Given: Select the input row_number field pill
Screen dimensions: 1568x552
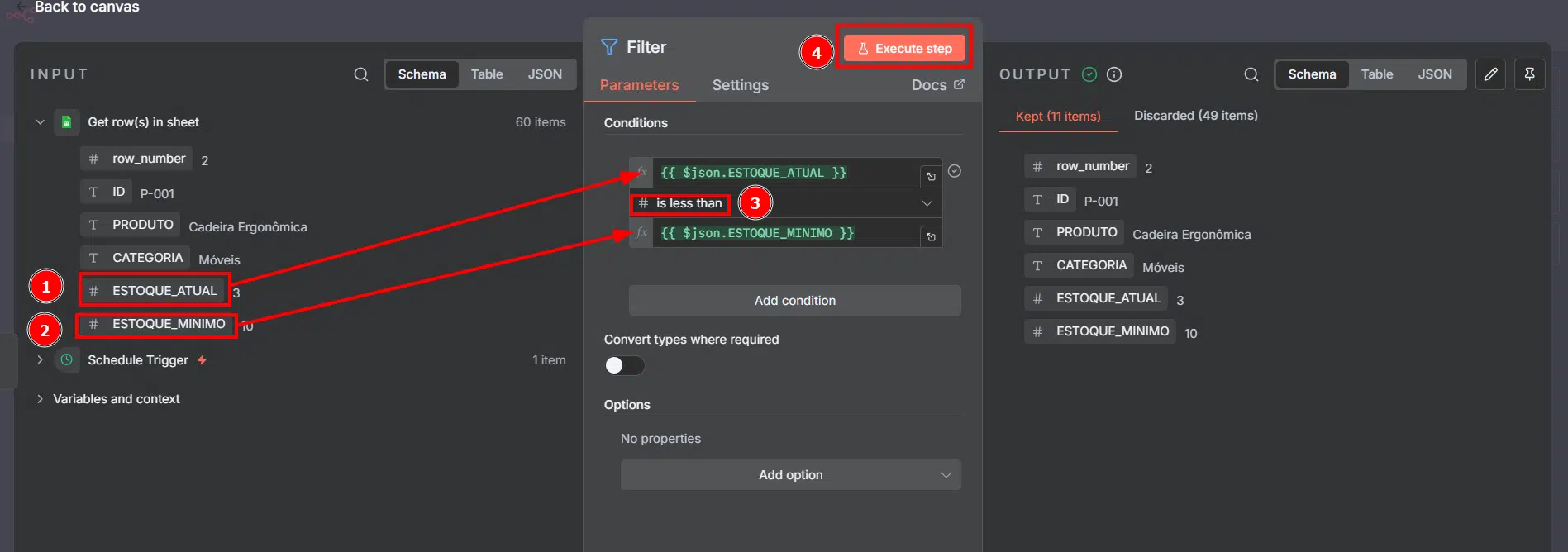Looking at the screenshot, I should pyautogui.click(x=136, y=159).
